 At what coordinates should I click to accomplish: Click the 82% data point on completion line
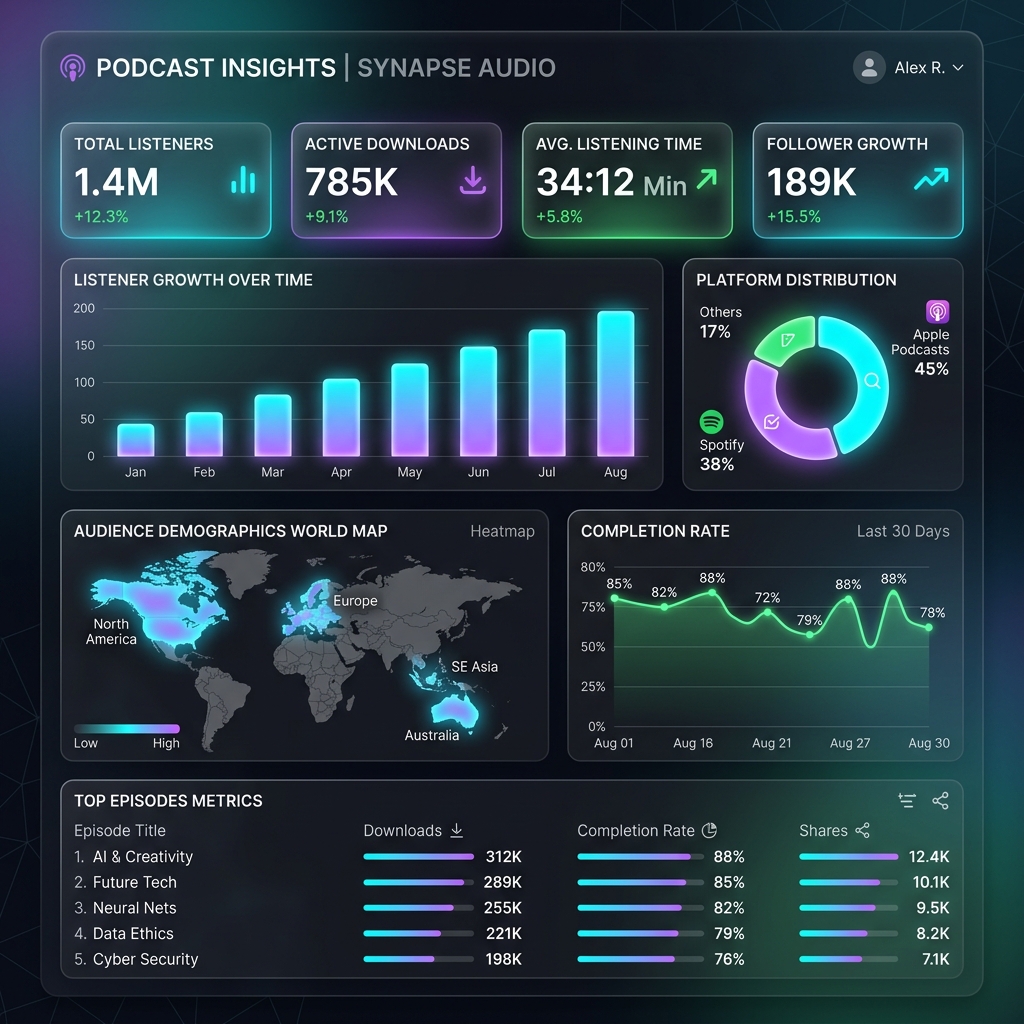click(x=664, y=607)
